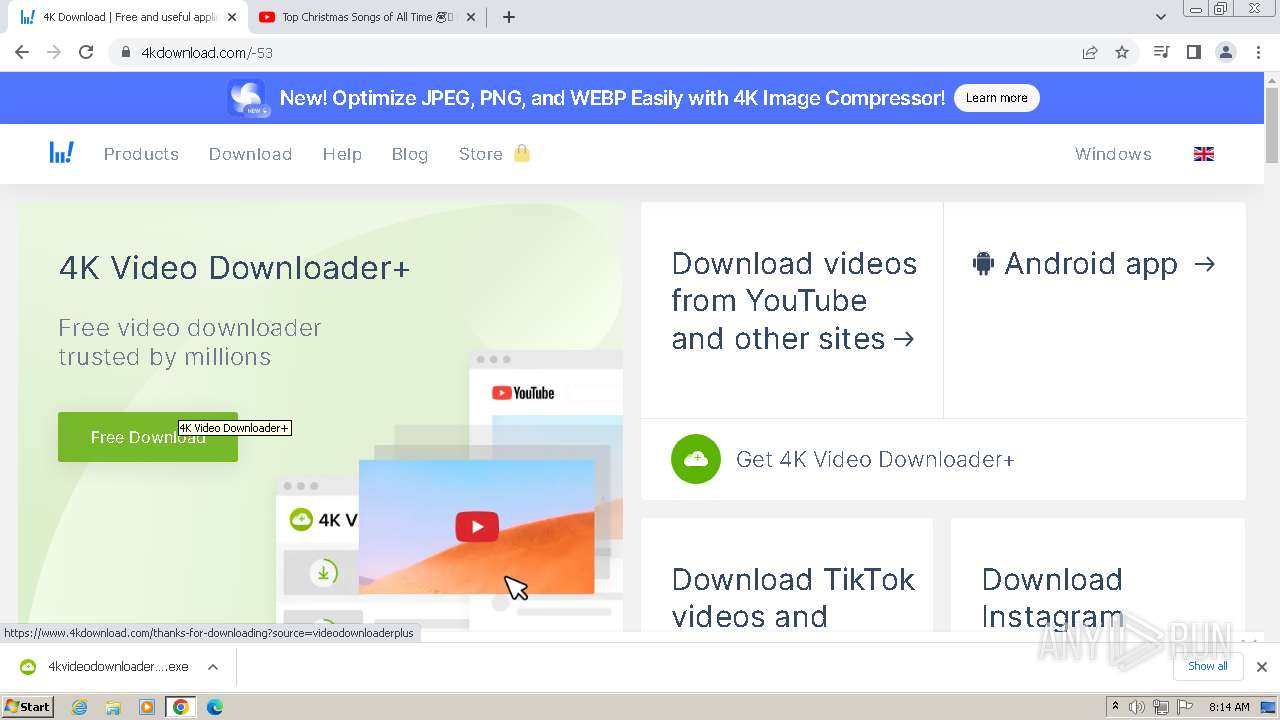Switch to the 4K Download tab
The width and height of the screenshot is (1280, 720).
130,17
